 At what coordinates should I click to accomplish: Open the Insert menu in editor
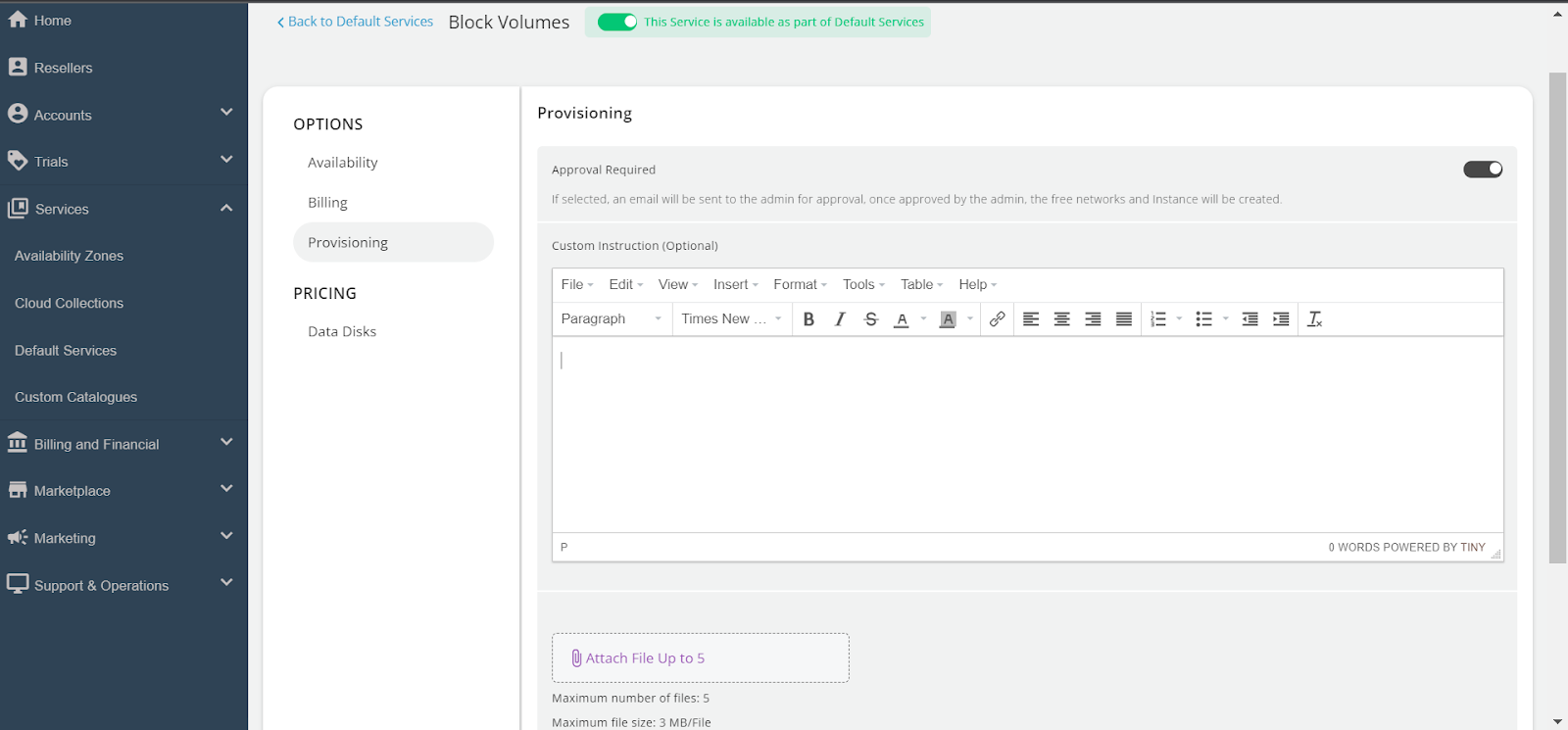(736, 285)
